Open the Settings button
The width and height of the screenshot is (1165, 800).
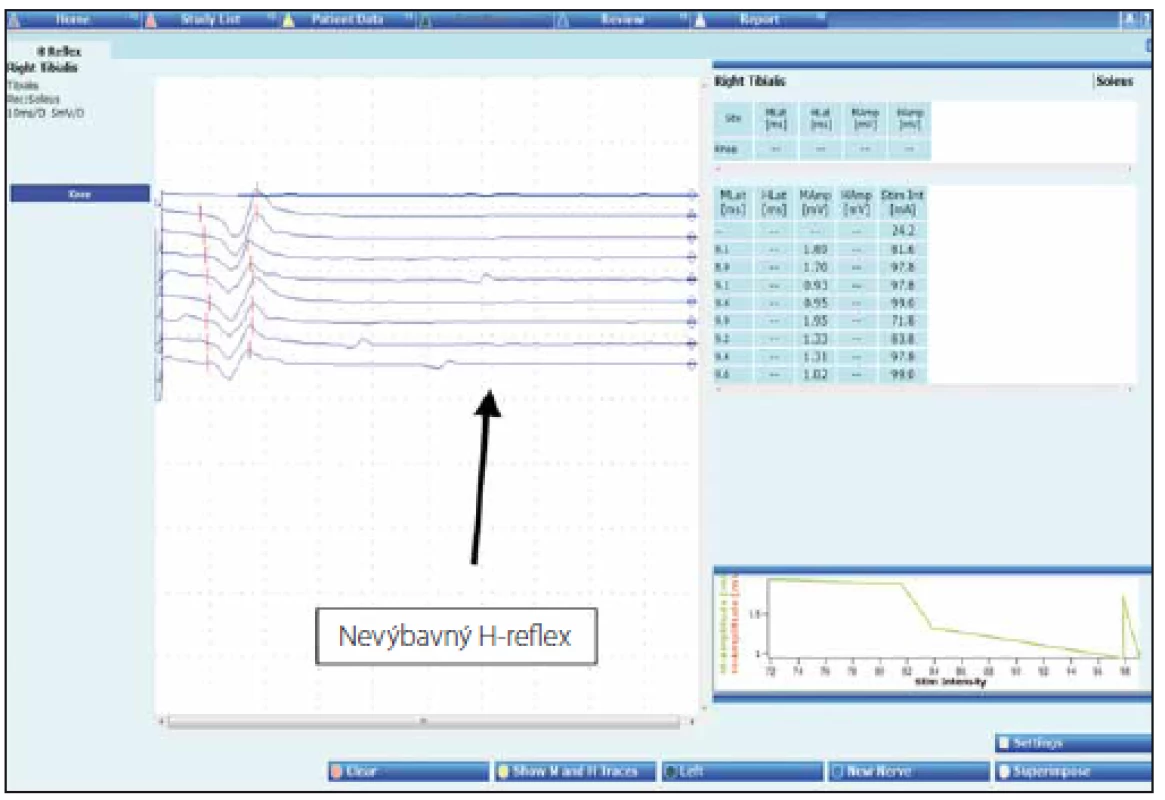pos(1074,743)
